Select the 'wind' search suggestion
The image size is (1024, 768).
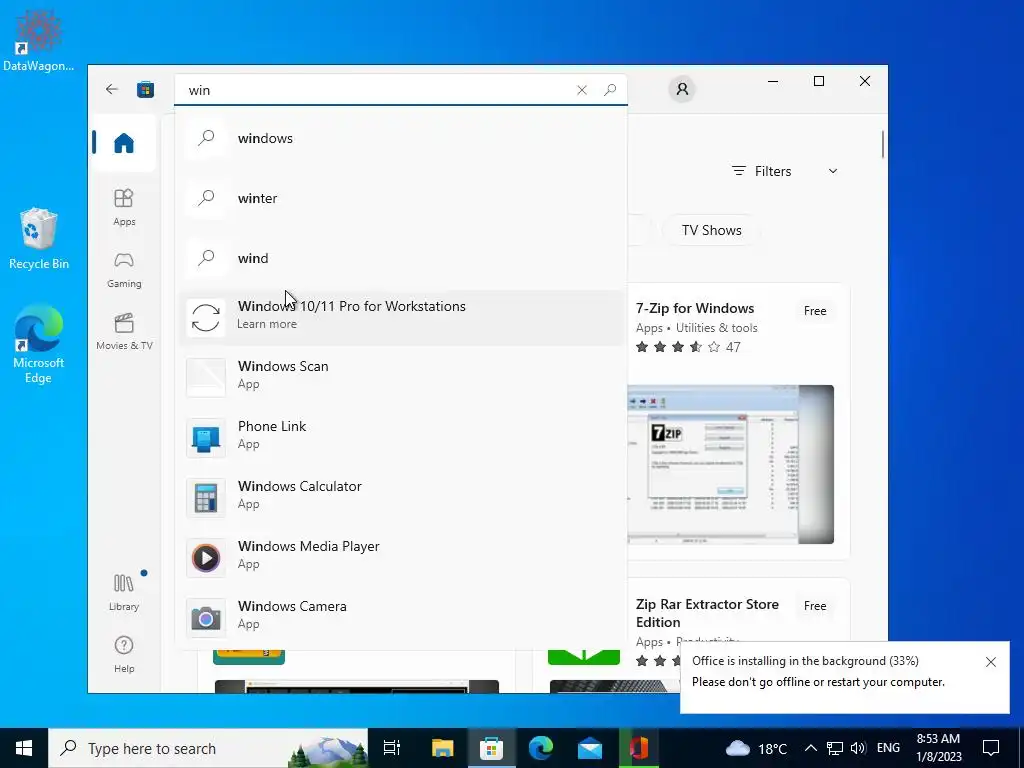[x=401, y=259]
